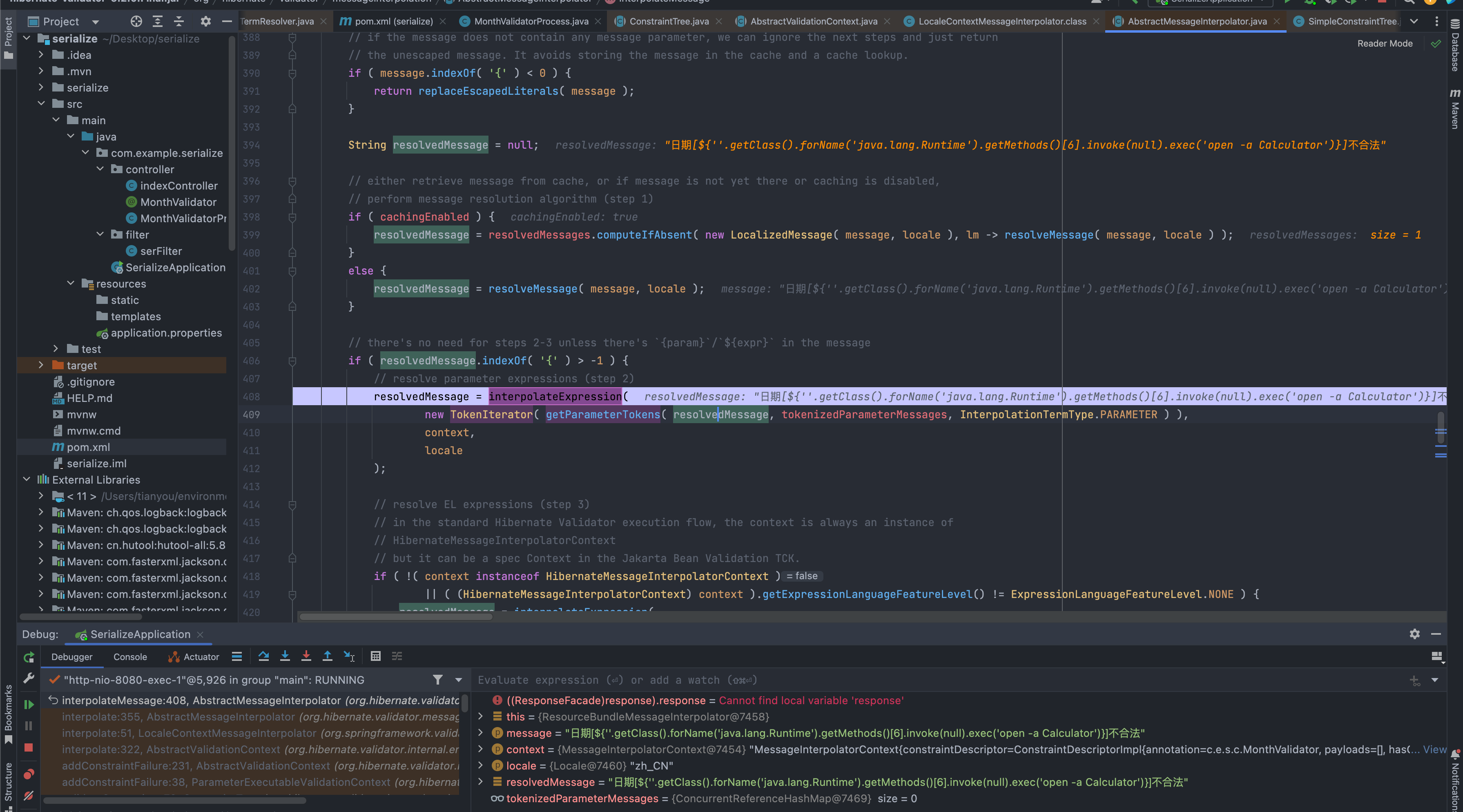
Task: Open View Breakpoints with the red circles icon
Action: [x=29, y=774]
